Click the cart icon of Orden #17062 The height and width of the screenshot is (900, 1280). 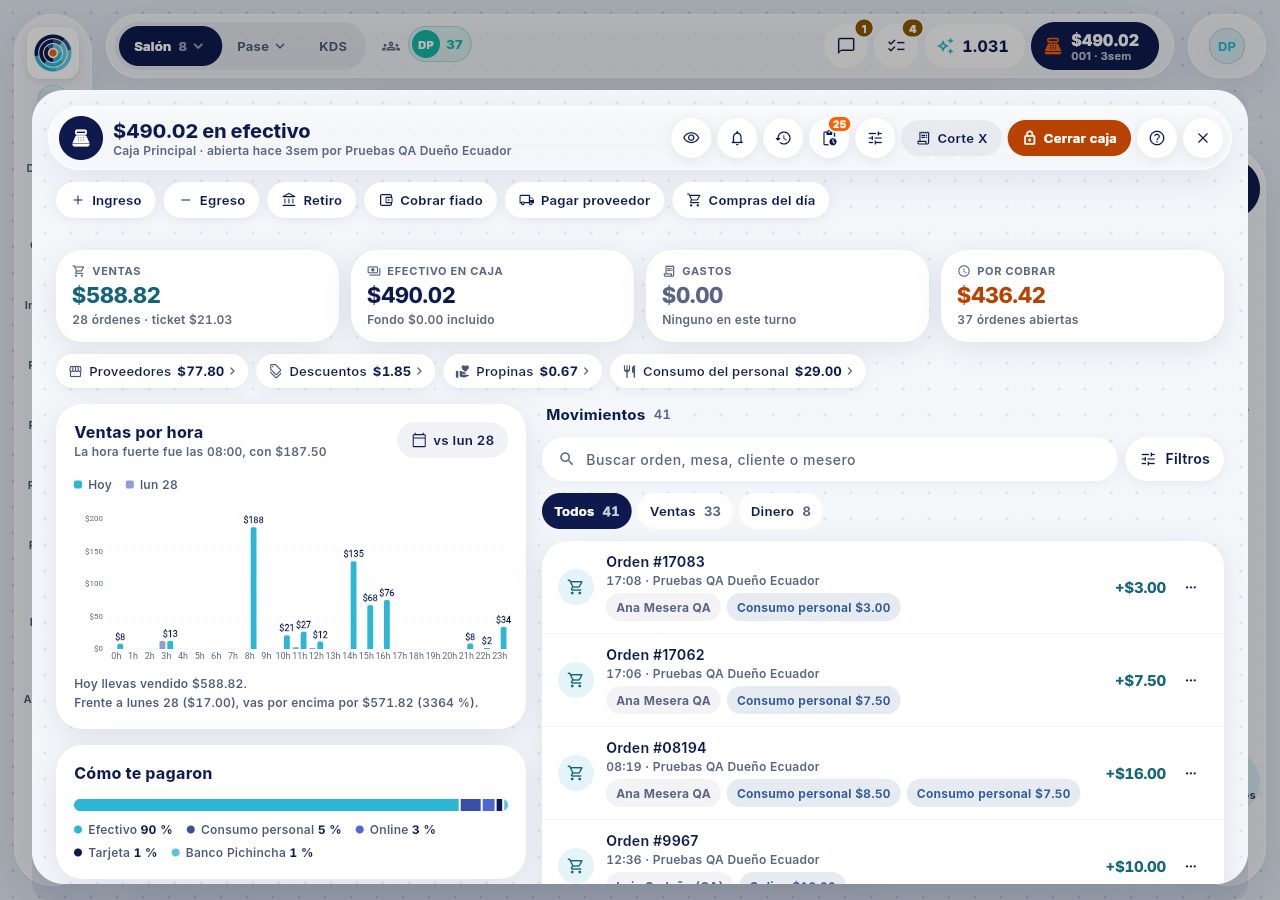pos(576,680)
